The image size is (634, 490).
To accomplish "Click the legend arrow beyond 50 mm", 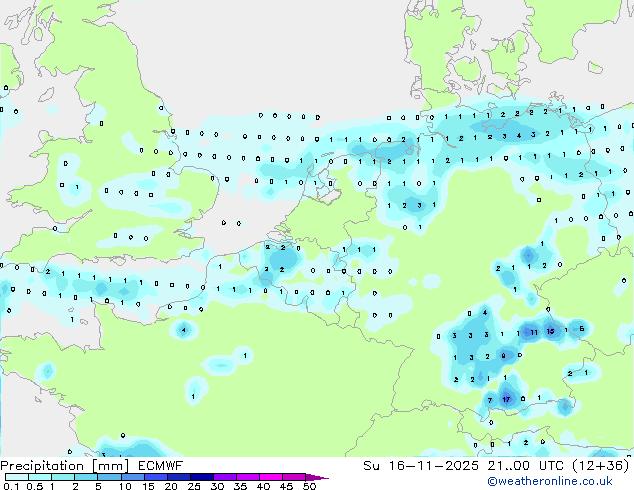I will (x=317, y=477).
